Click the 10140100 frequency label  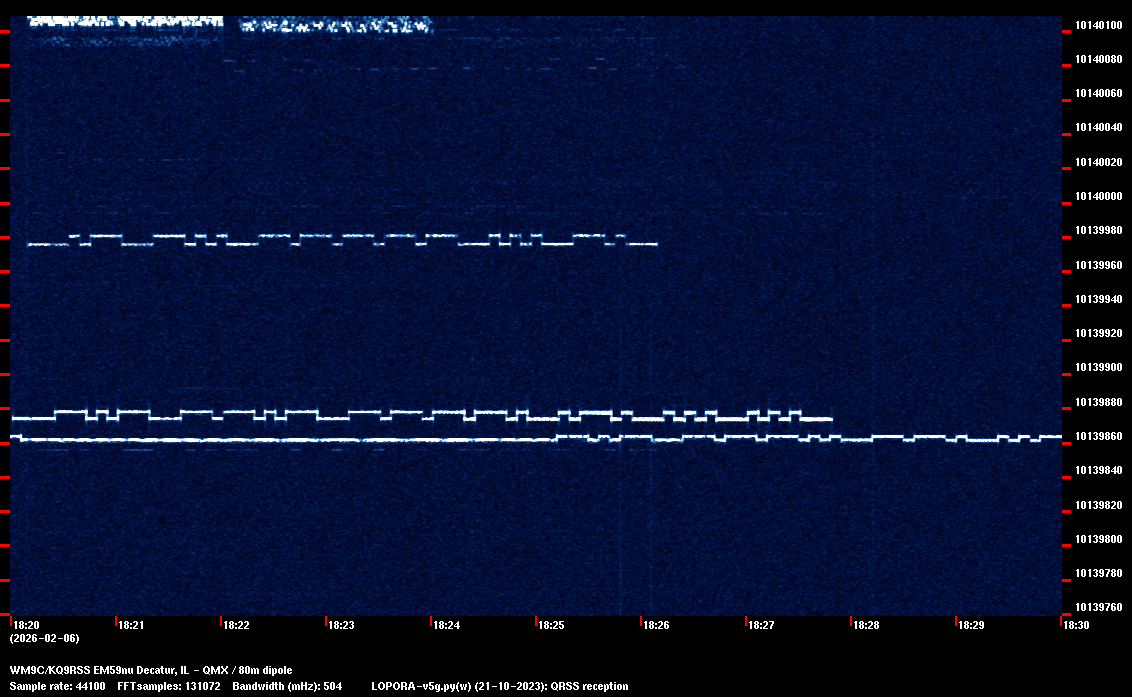coord(1098,25)
